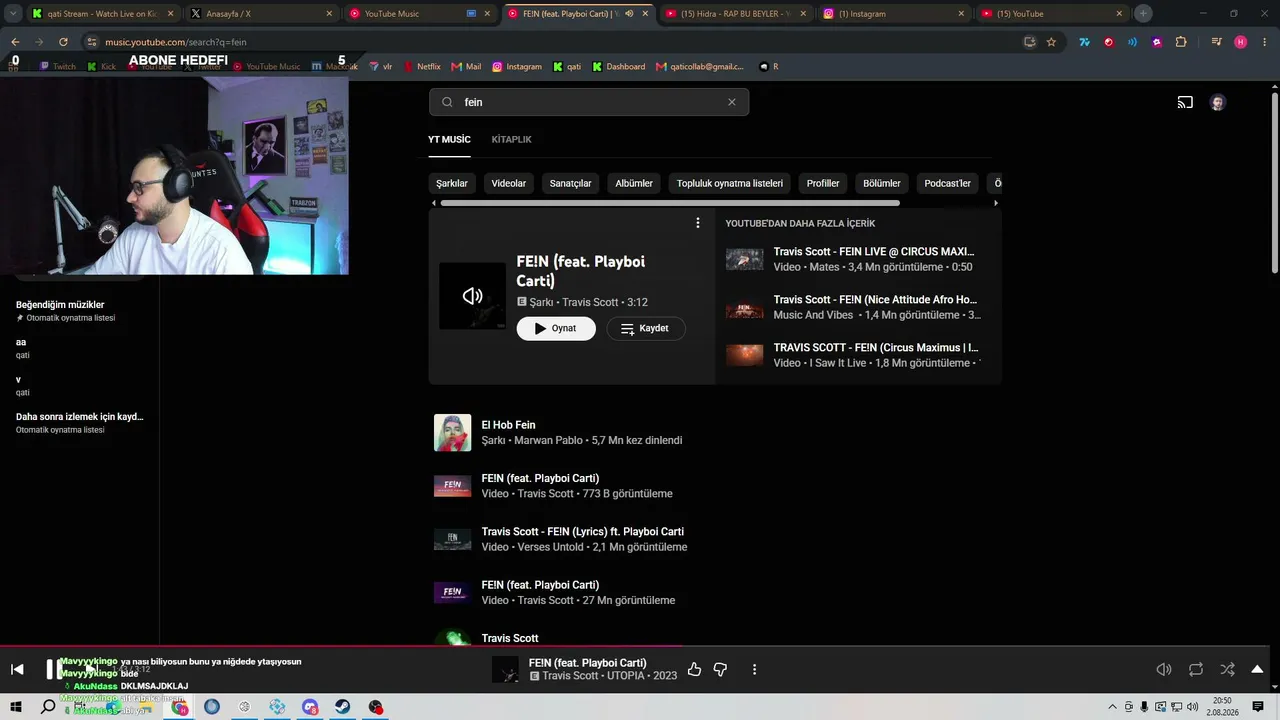
Task: Open a new browser tab
Action: click(1143, 14)
